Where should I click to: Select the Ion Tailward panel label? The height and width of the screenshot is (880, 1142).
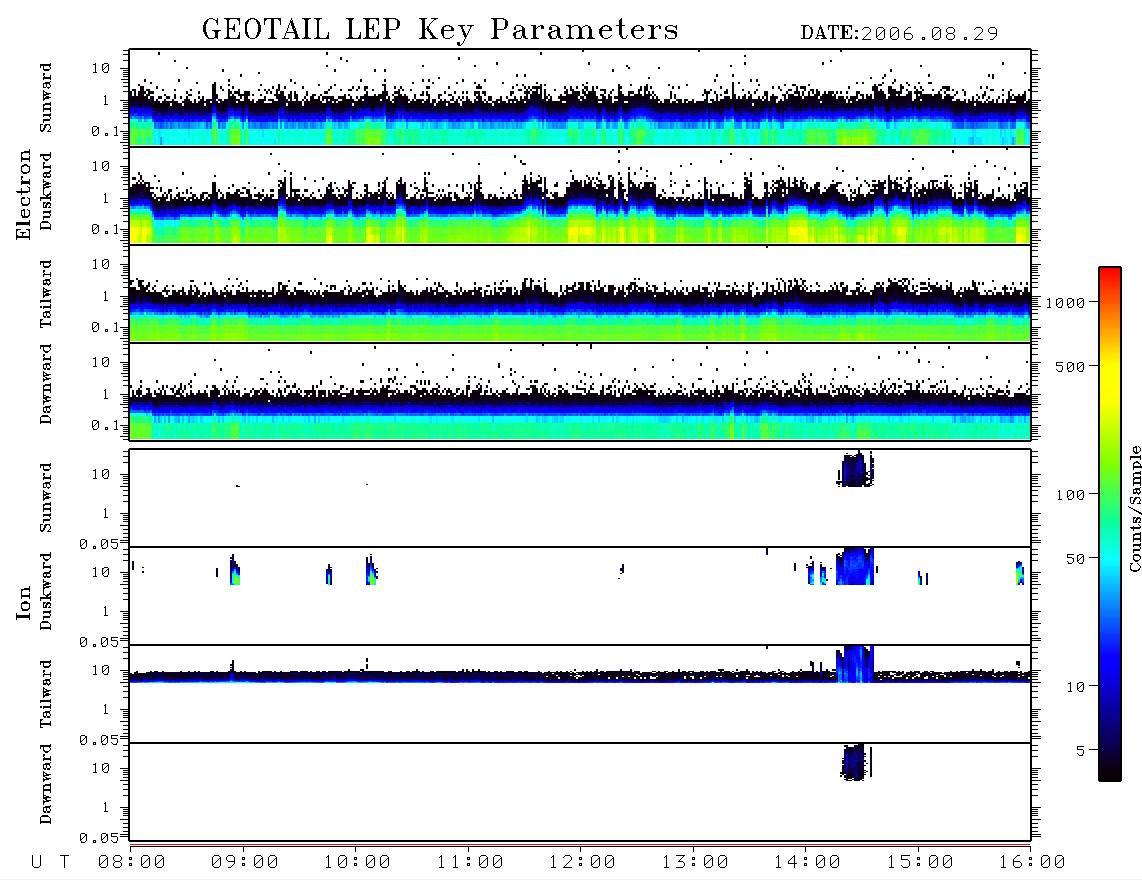(x=46, y=694)
